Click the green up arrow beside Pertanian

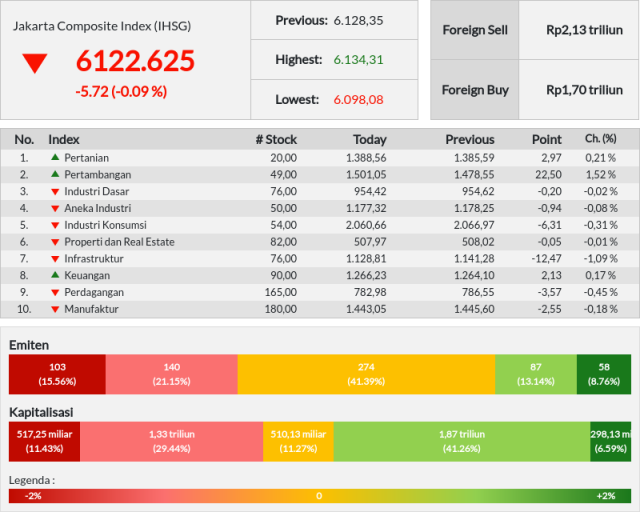coord(55,157)
